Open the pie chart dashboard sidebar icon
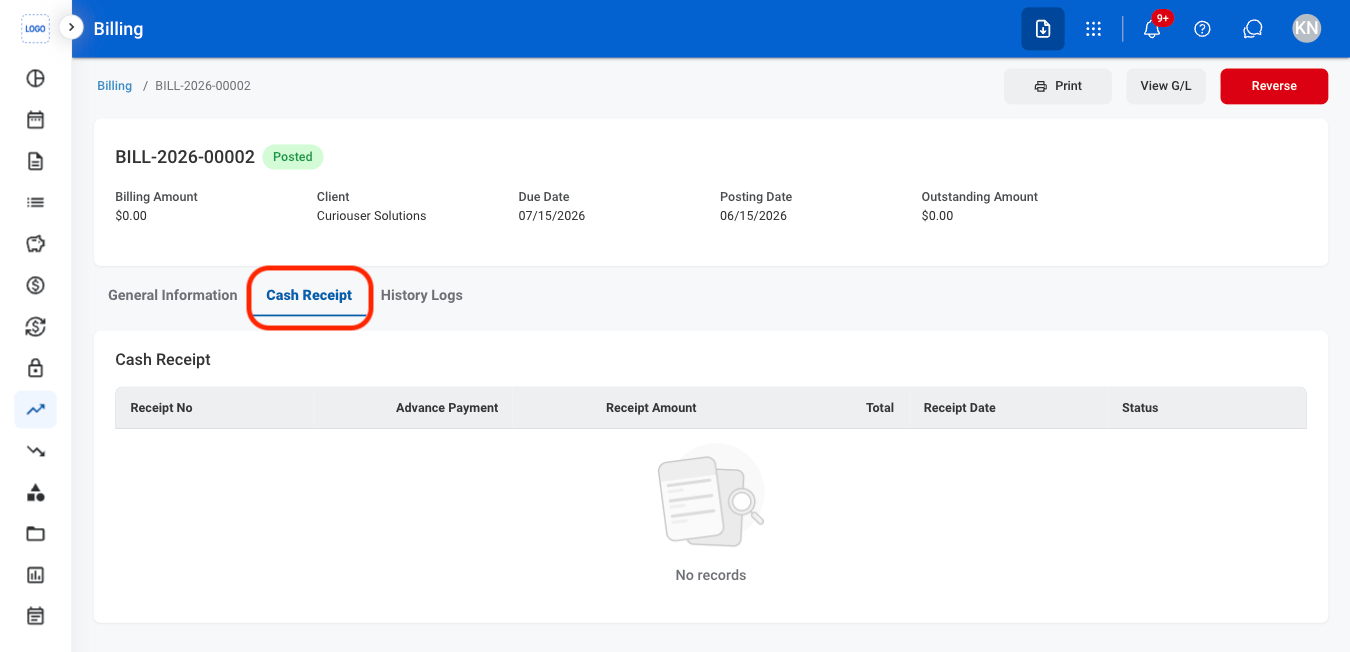Image resolution: width=1350 pixels, height=652 pixels. tap(35, 79)
